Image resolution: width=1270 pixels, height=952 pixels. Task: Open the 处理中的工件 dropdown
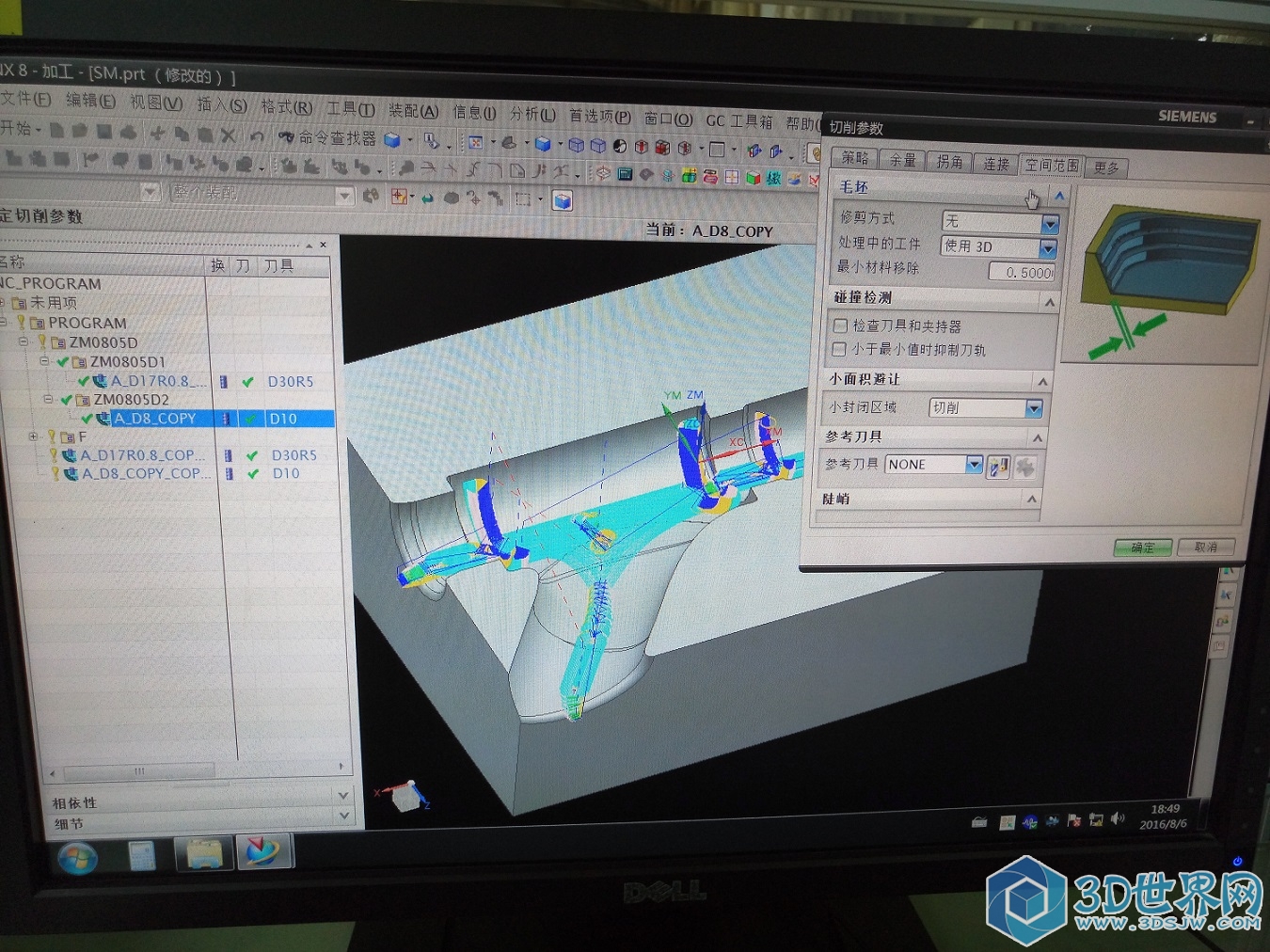click(1048, 248)
